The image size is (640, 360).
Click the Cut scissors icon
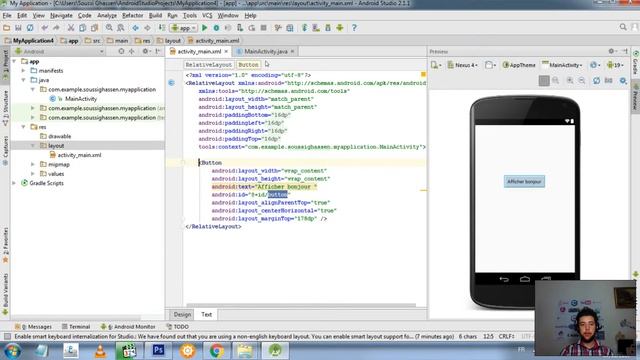71,28
